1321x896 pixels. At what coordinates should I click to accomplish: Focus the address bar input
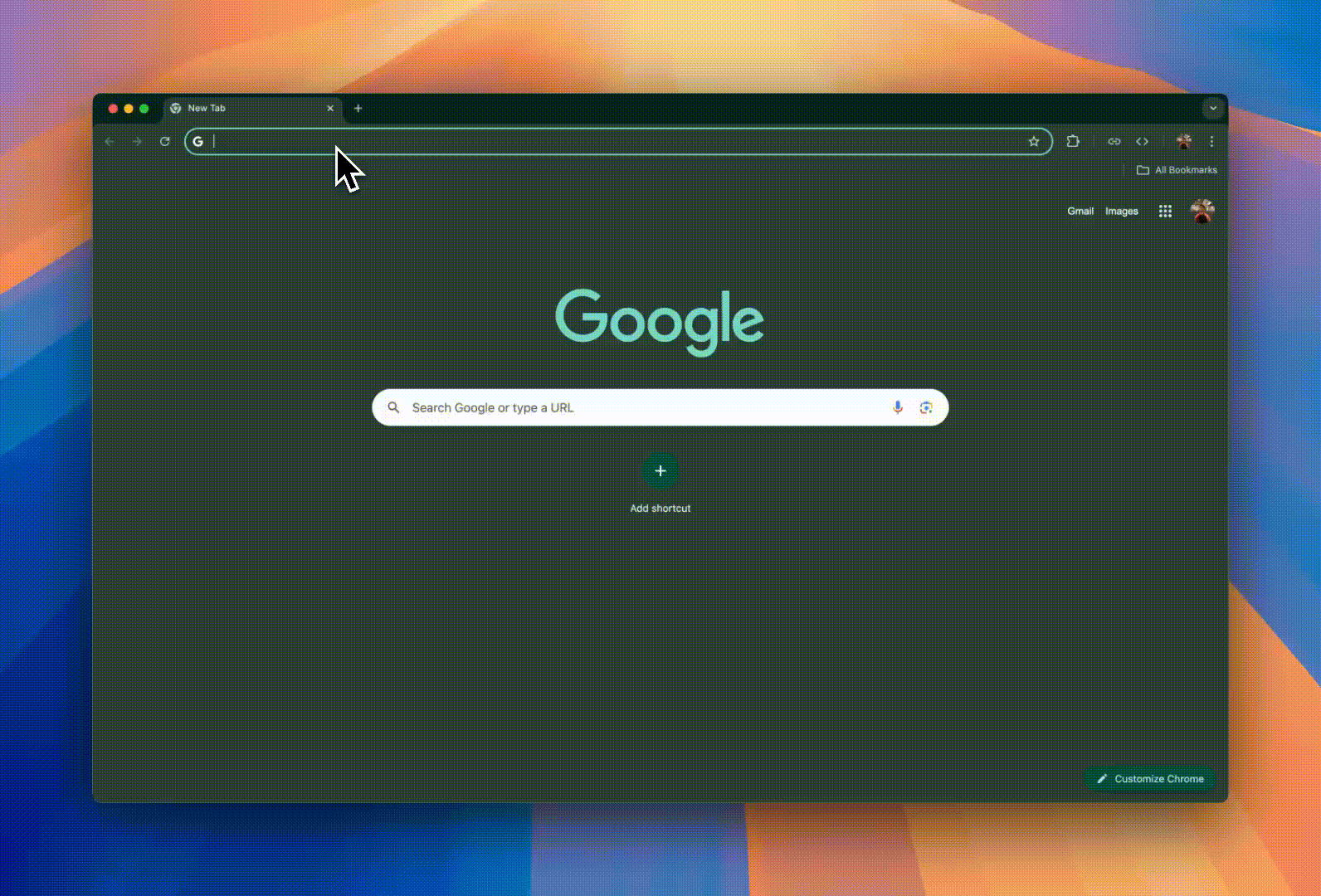pyautogui.click(x=618, y=142)
